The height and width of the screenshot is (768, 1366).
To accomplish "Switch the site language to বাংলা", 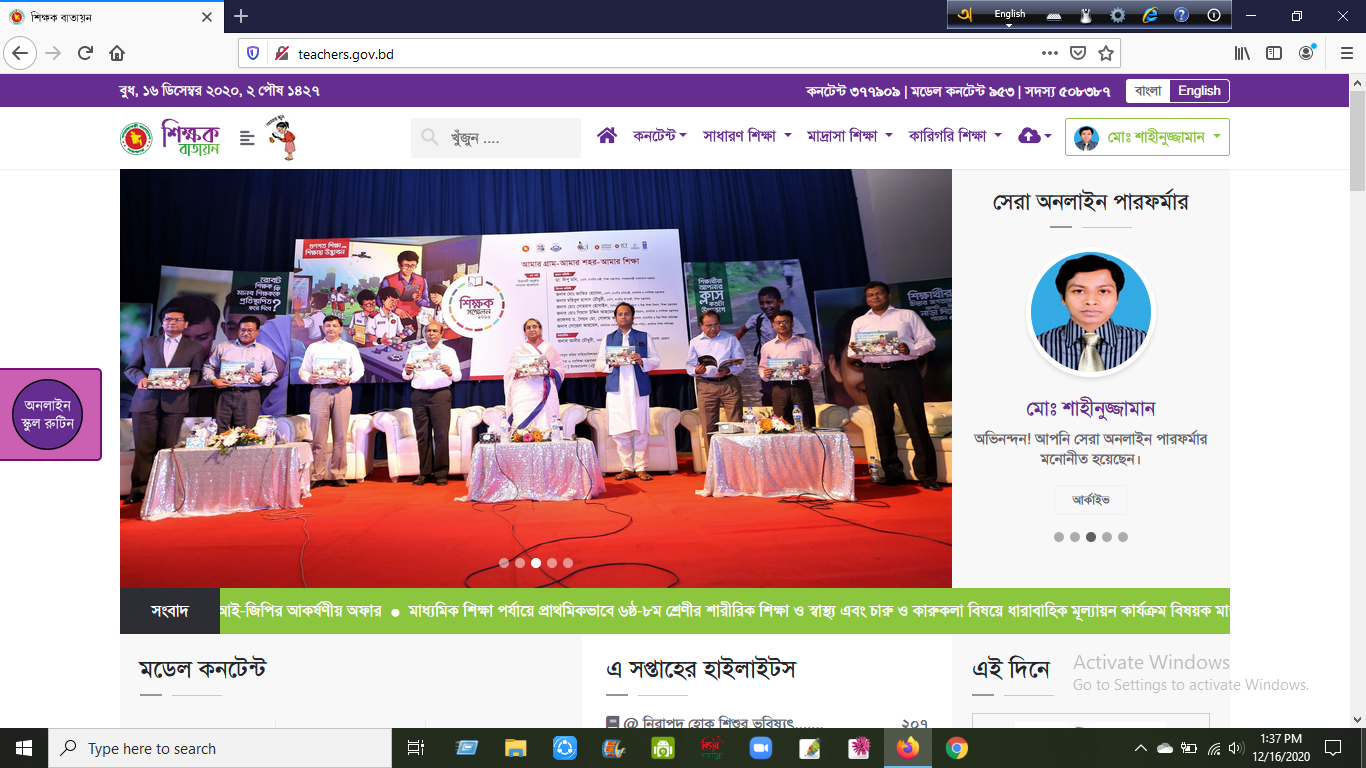I will 1148,91.
